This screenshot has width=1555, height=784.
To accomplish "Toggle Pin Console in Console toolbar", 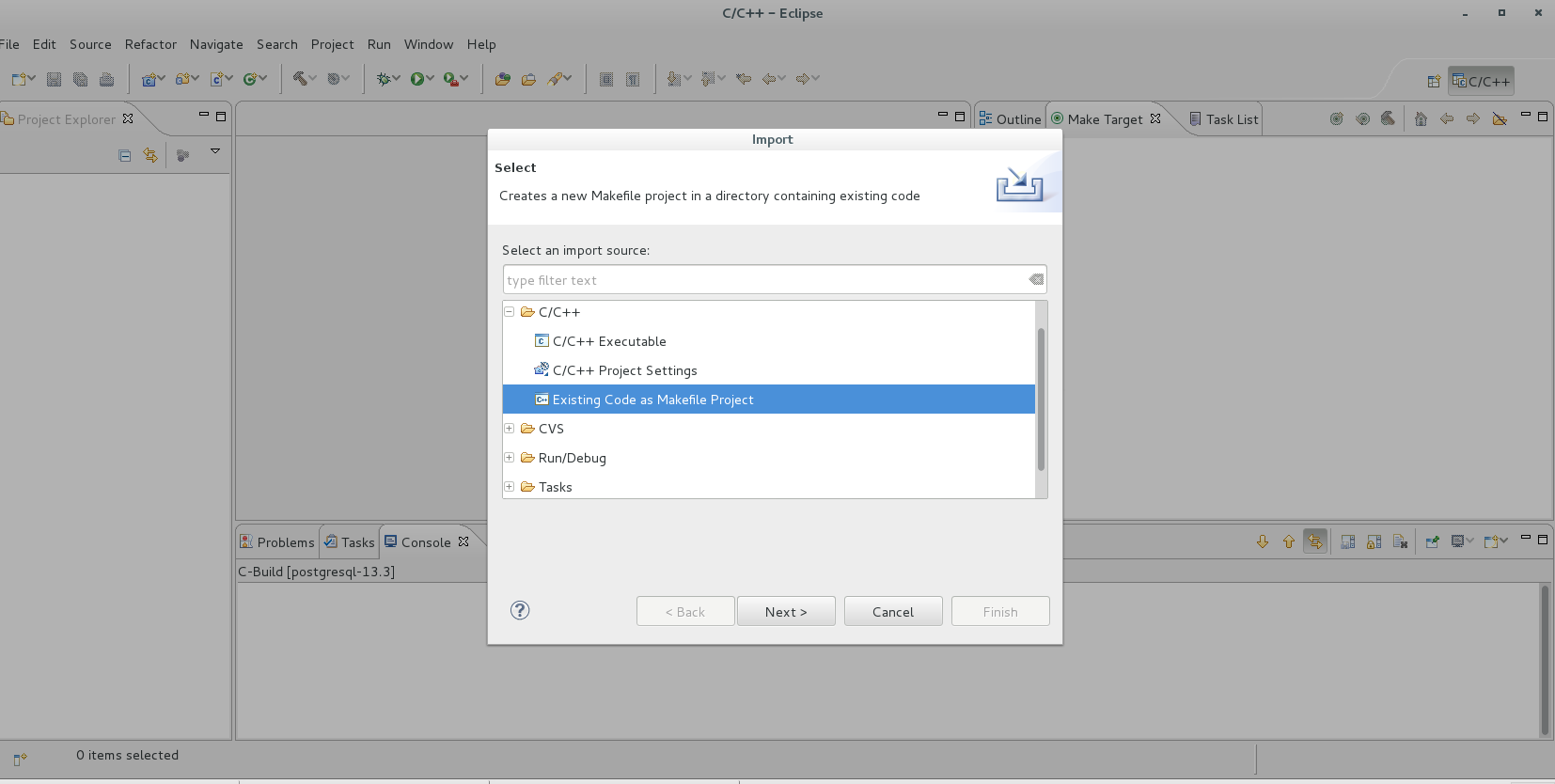I will click(1432, 541).
